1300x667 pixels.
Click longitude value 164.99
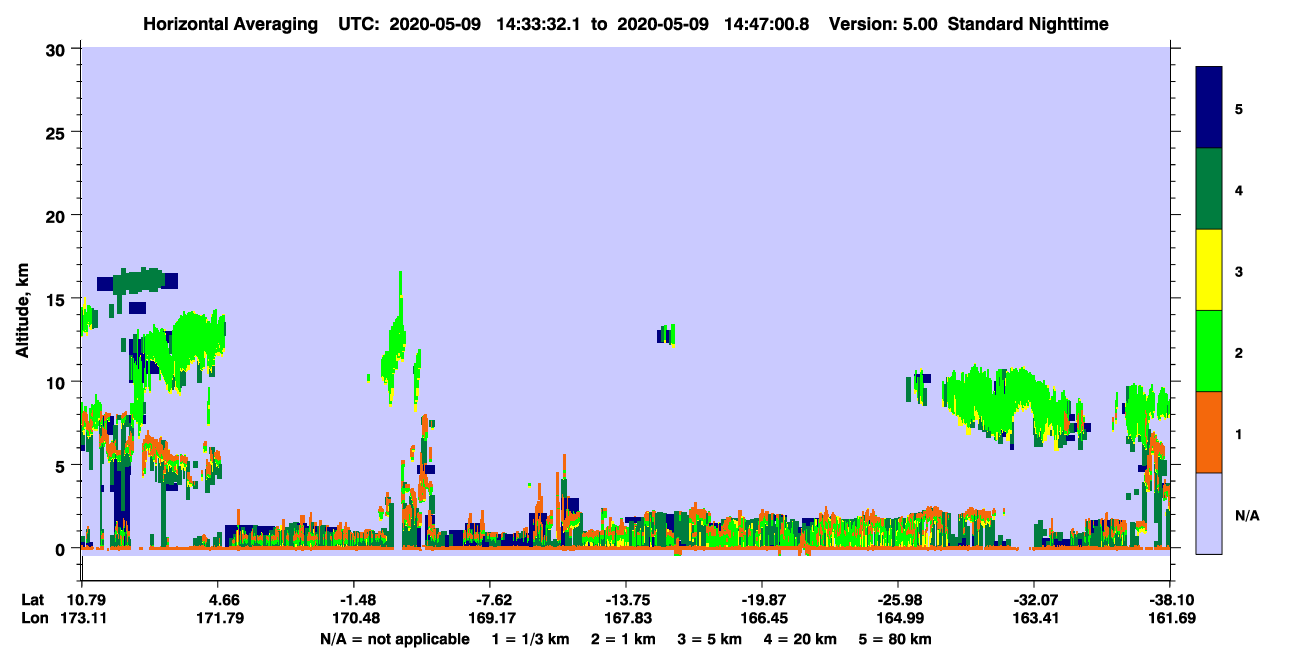901,619
